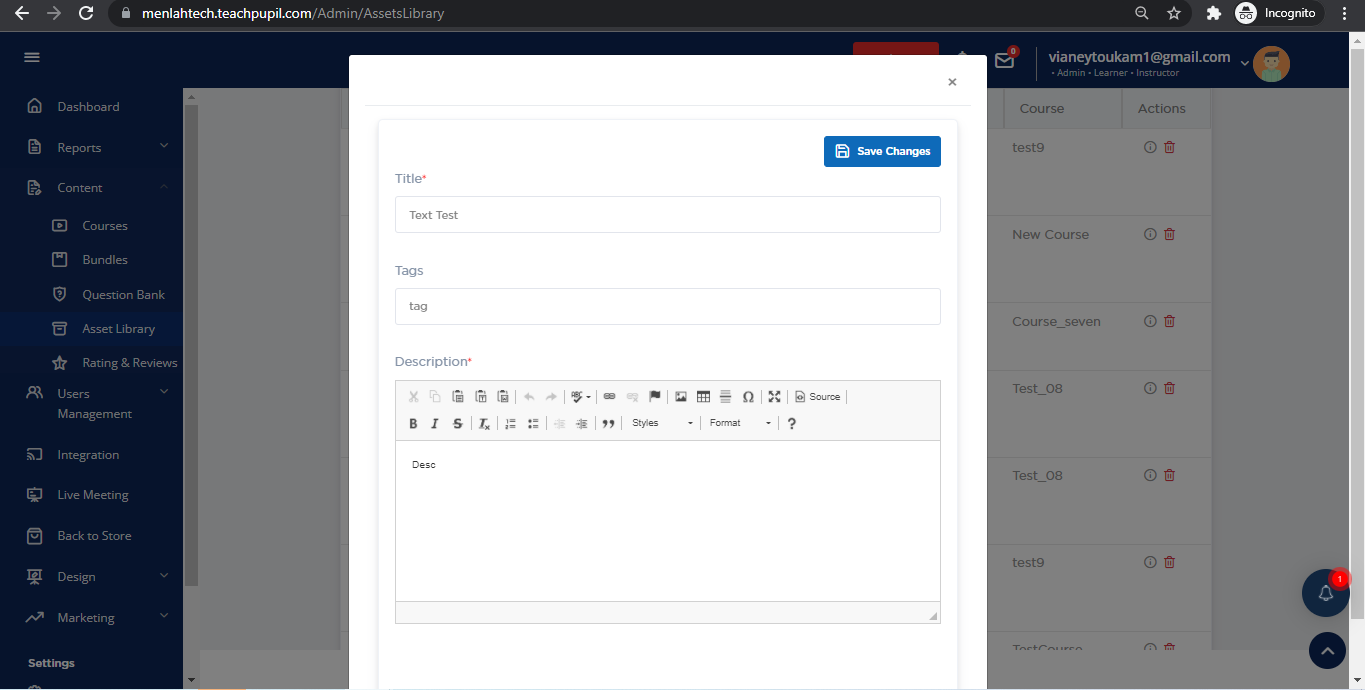The width and height of the screenshot is (1365, 690).
Task: Insert a link in the description
Action: [x=609, y=397]
